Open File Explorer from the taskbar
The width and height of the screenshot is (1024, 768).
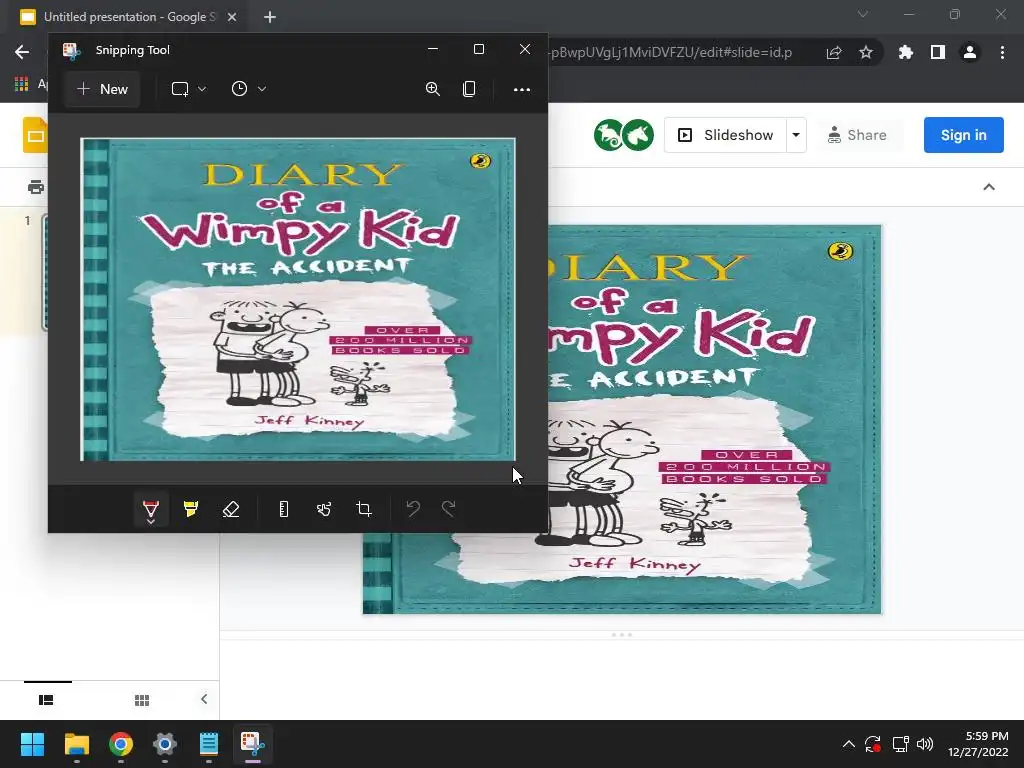click(x=76, y=744)
